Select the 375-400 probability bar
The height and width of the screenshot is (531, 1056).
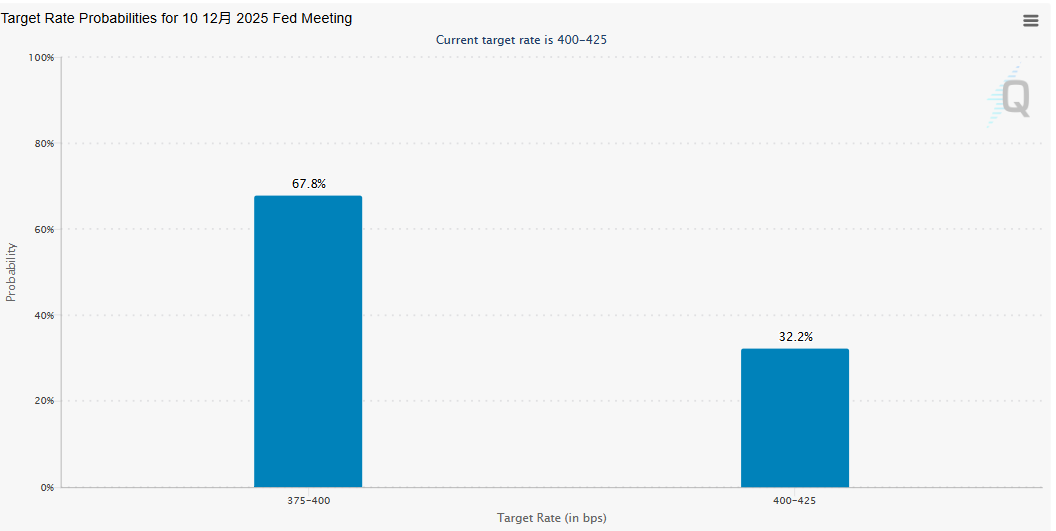(x=308, y=341)
